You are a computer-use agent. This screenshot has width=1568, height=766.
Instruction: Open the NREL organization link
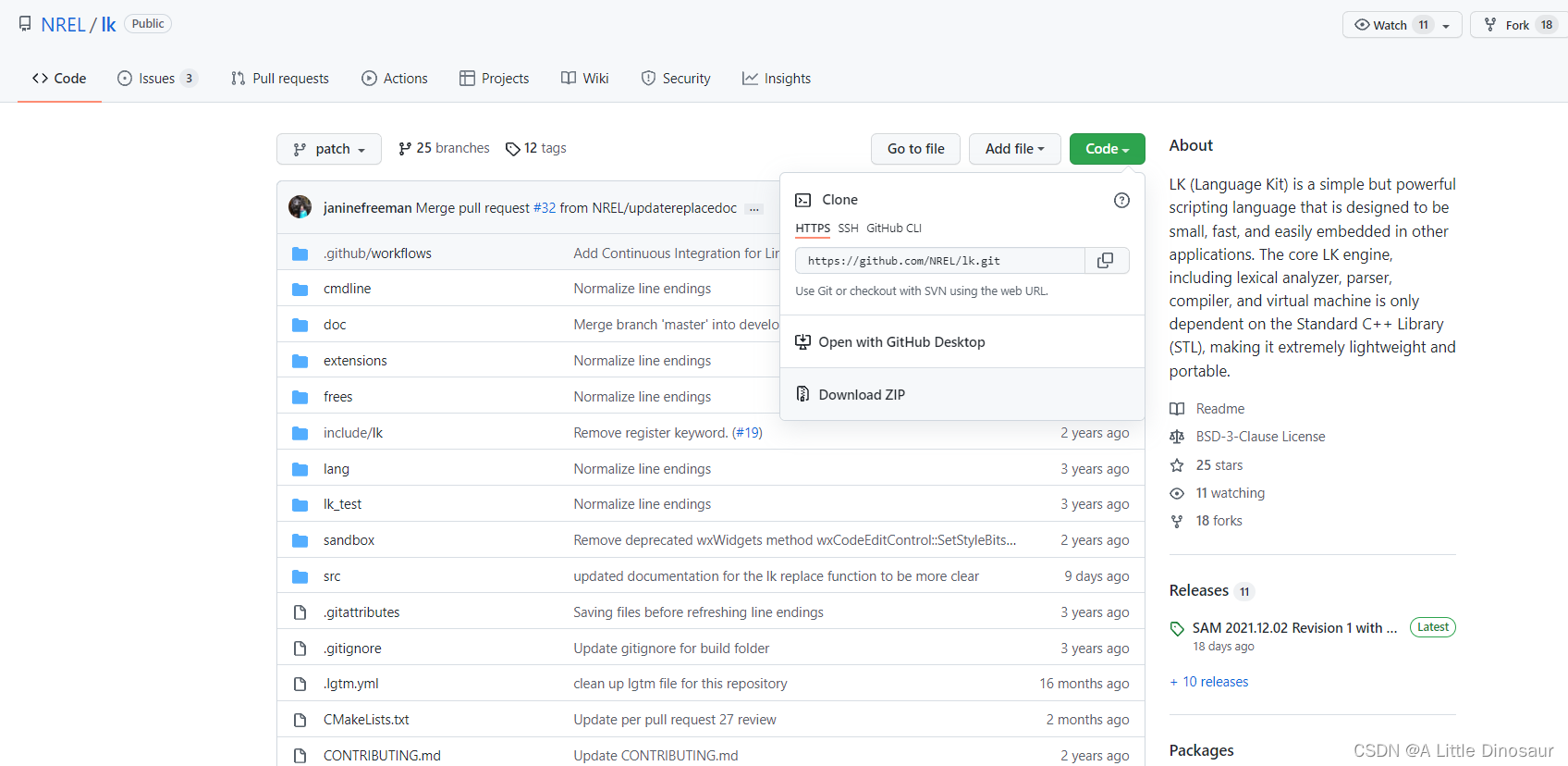point(63,25)
